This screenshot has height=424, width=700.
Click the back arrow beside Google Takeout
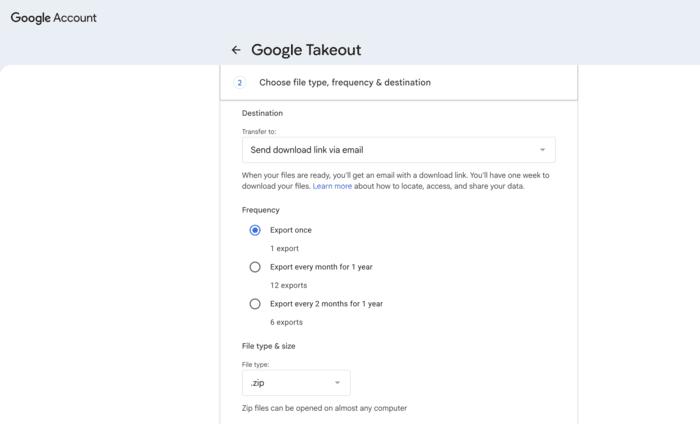[236, 50]
